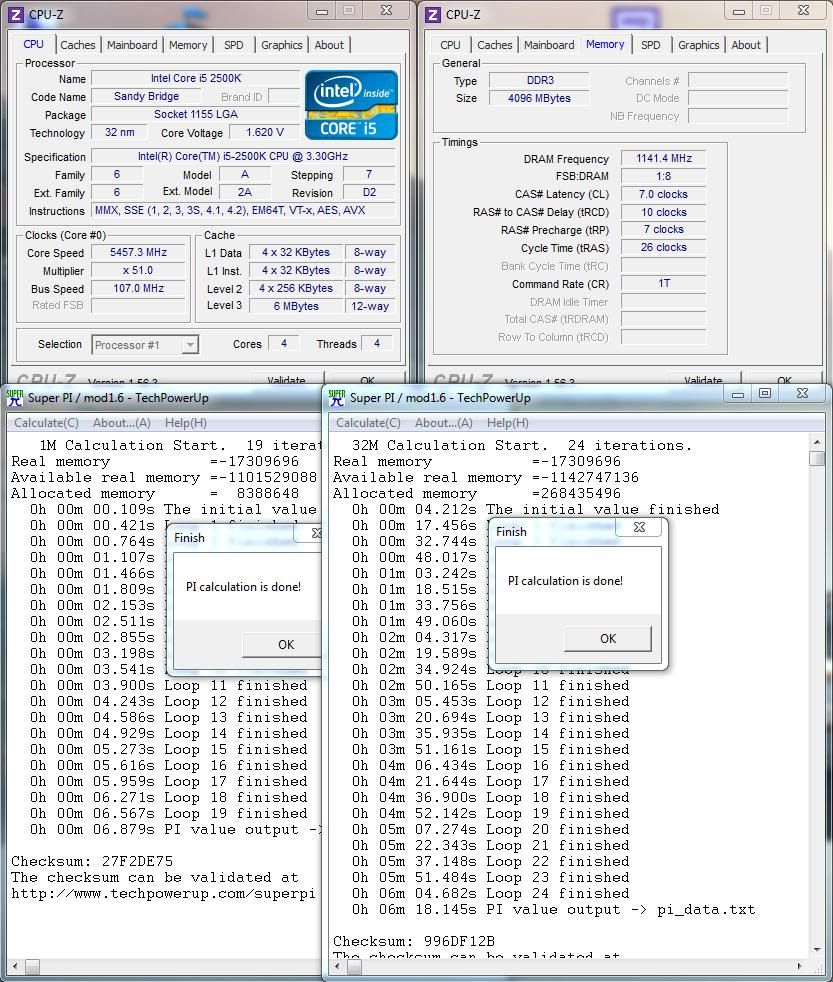Click the Bus Speed value 107.0 MHz
The image size is (833, 982).
pos(138,288)
